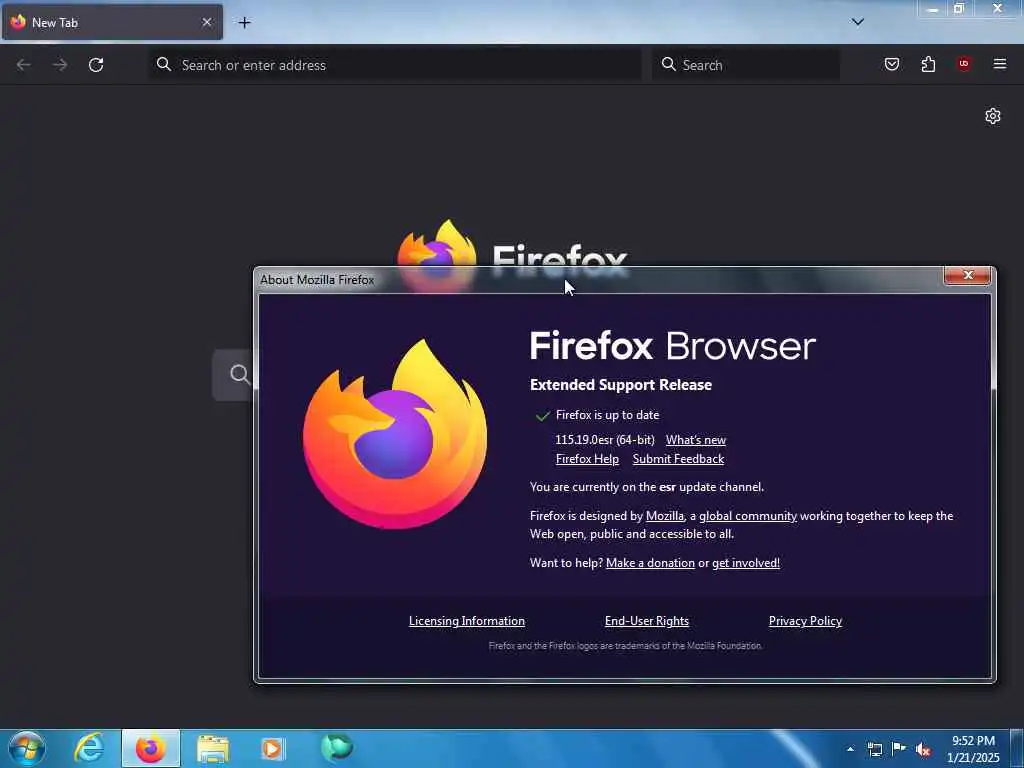Open the uBlock Origin extension icon
Viewport: 1024px width, 768px height.
tap(964, 64)
